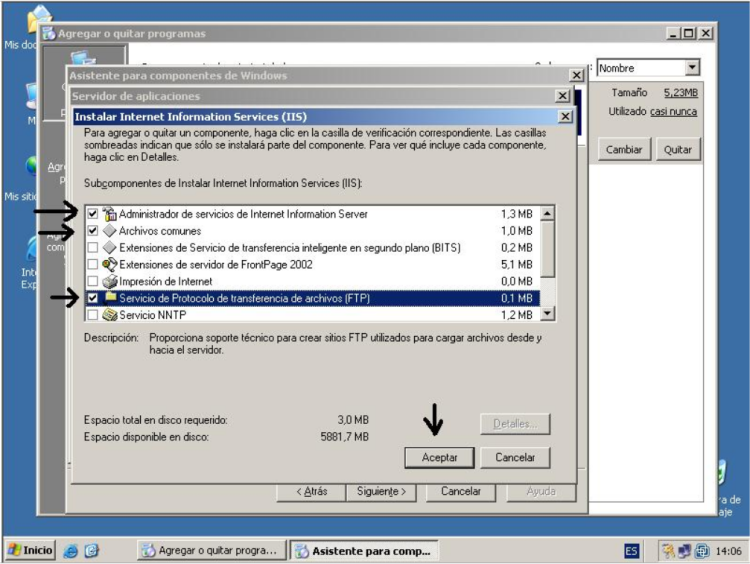Click the second quick launch icon beside Internet Explorer
The height and width of the screenshot is (564, 750).
[91, 551]
